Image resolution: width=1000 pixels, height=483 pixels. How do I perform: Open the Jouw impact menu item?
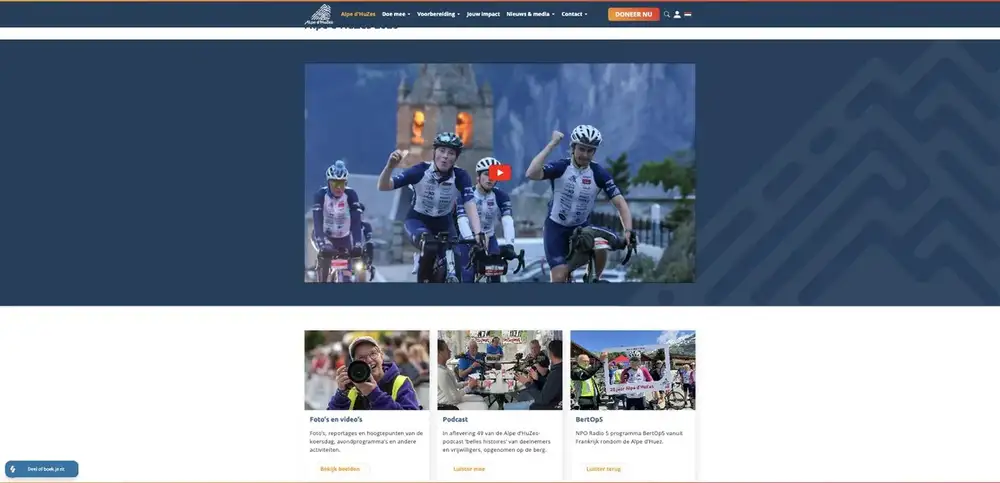[x=483, y=14]
